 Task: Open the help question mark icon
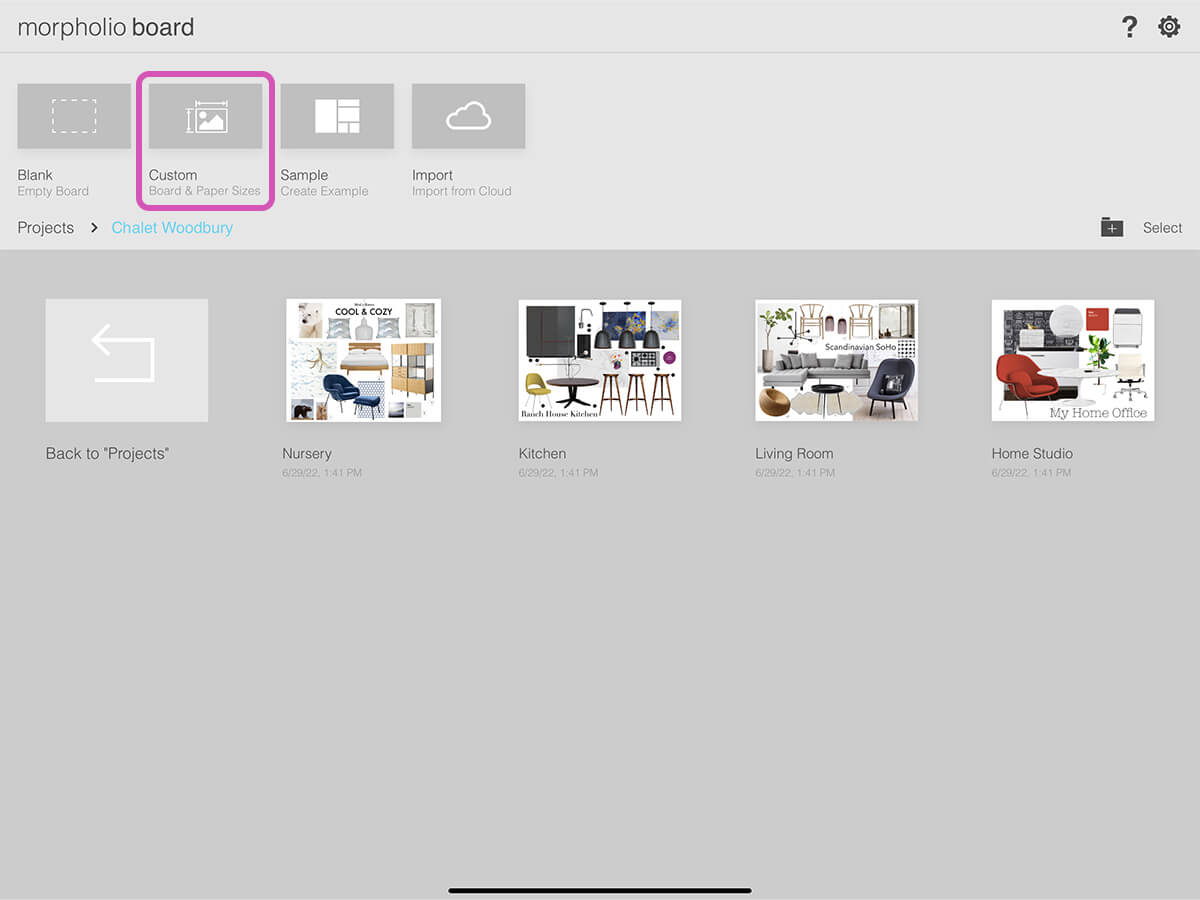point(1129,27)
